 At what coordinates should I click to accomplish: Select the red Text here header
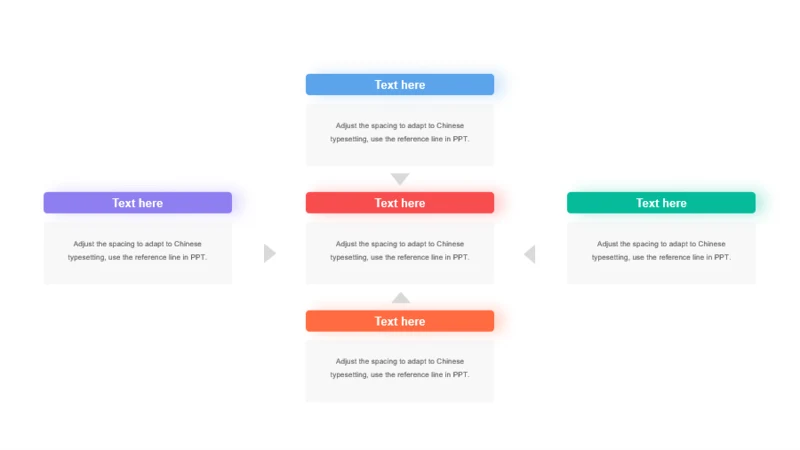click(x=400, y=203)
